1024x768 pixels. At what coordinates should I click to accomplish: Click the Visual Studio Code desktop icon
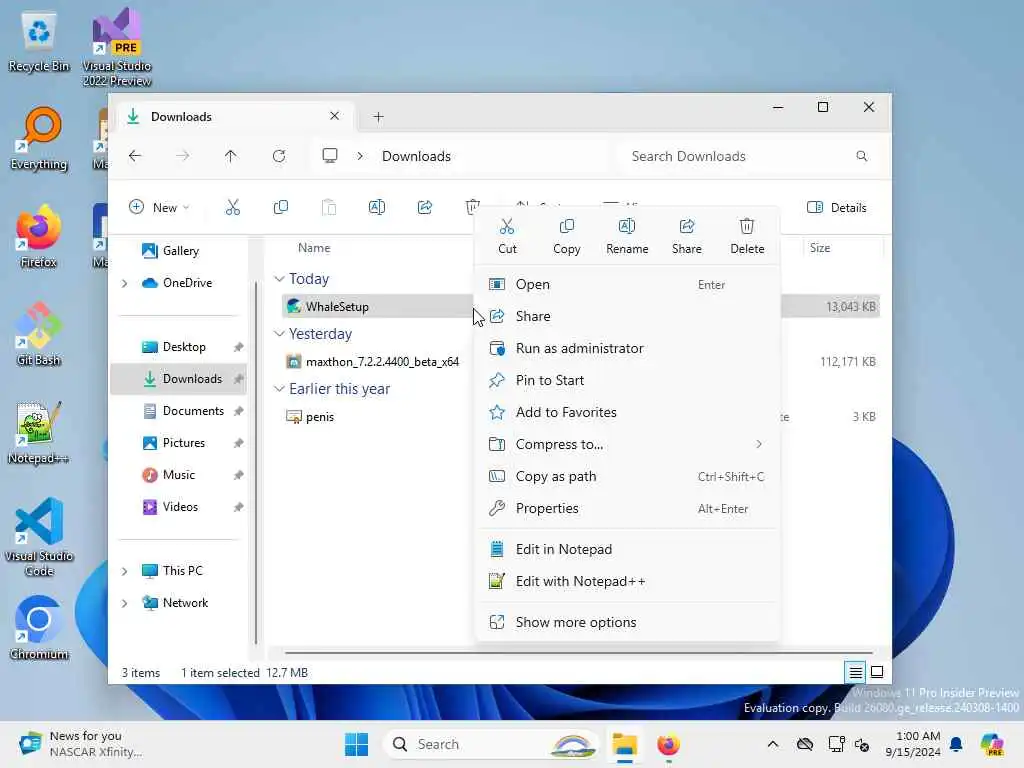39,537
